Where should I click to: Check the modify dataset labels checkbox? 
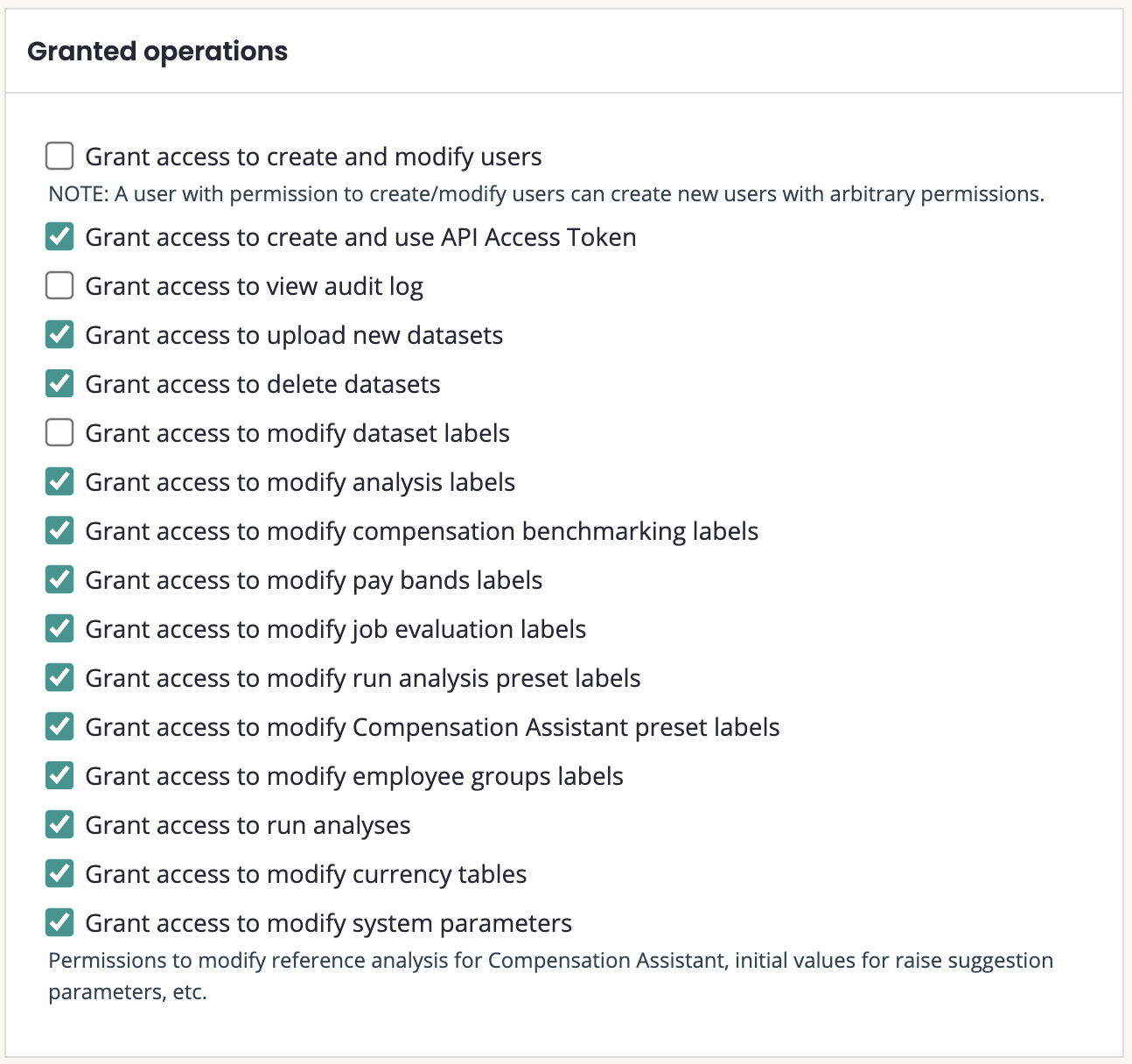(x=59, y=433)
